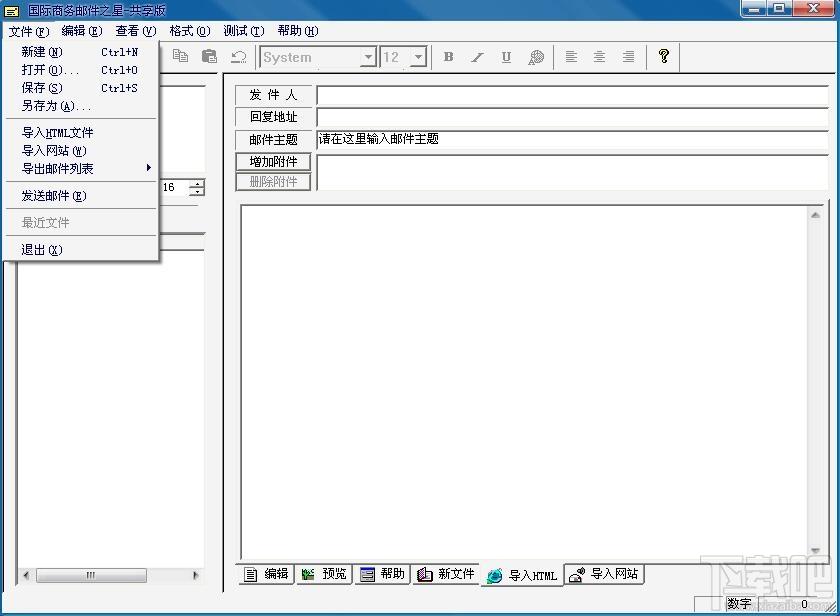Screen dimensions: 840x616
Task: Click the 邮件主题 button
Action: point(273,140)
